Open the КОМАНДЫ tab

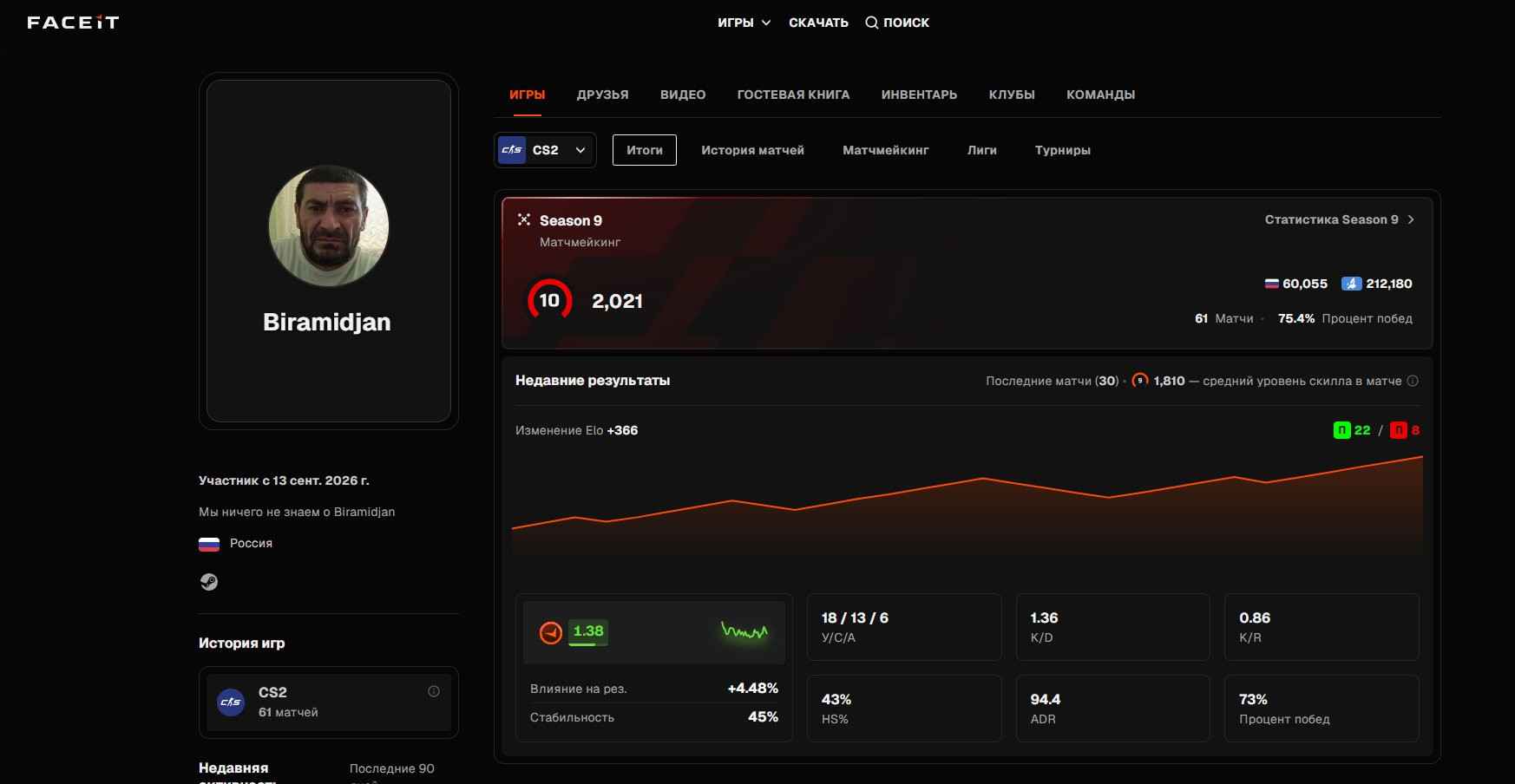click(1100, 95)
